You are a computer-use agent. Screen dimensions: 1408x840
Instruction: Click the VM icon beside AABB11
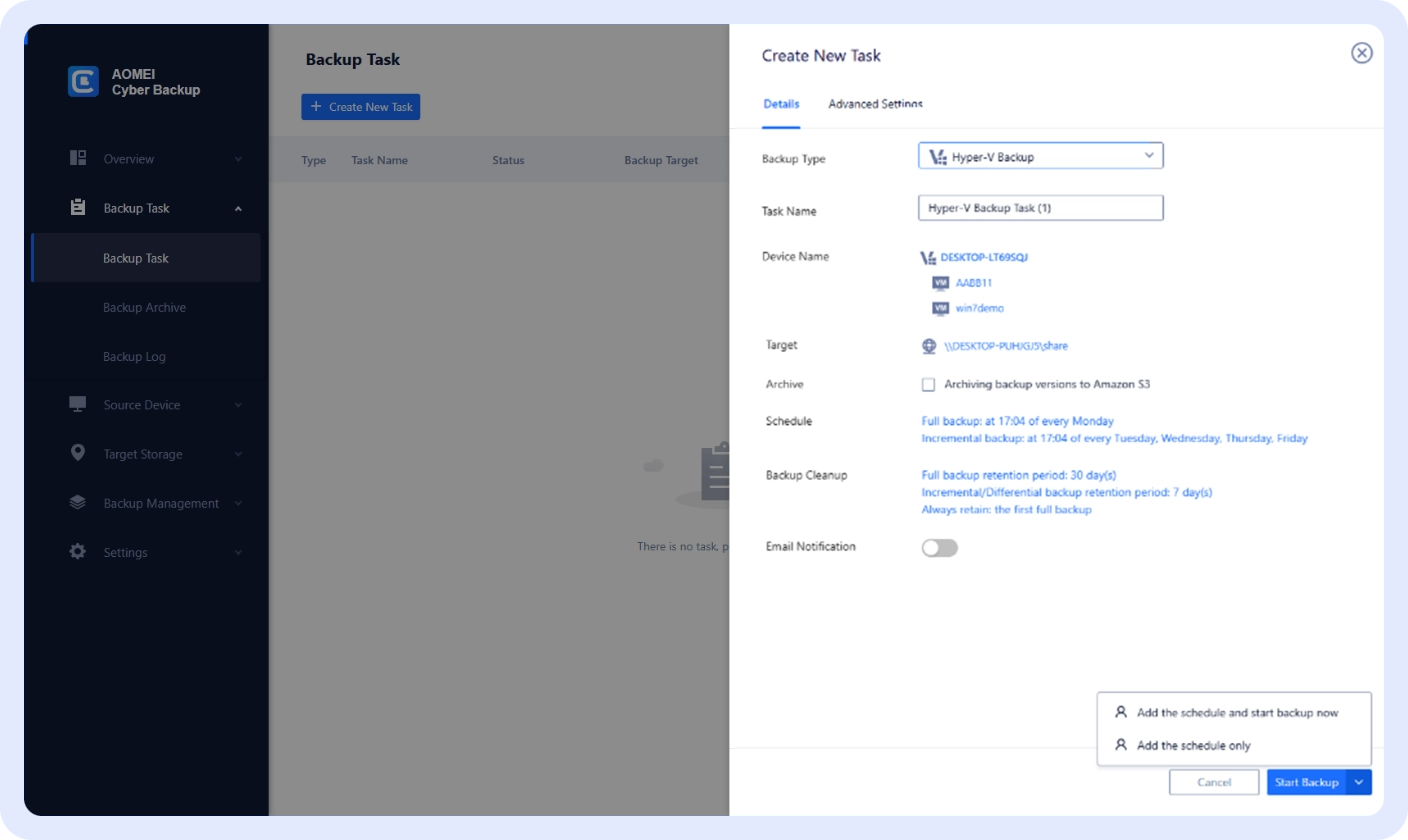pyautogui.click(x=940, y=283)
